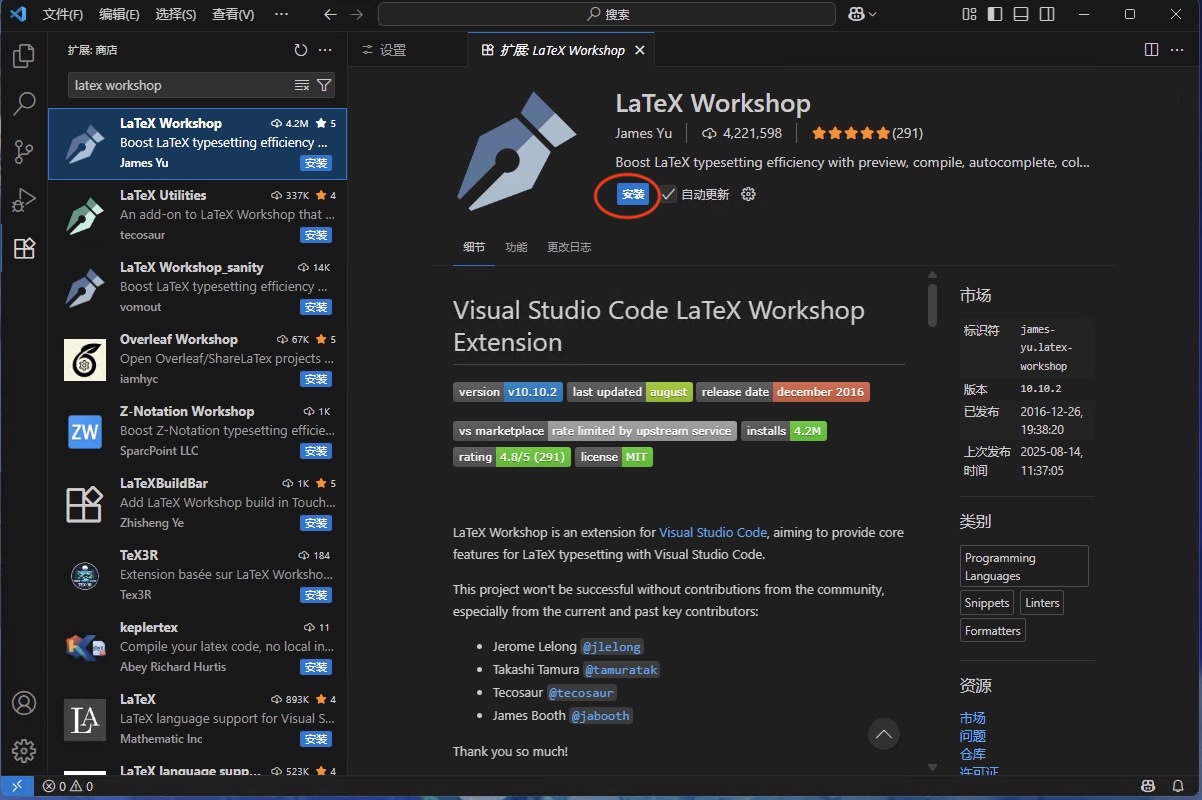Install LaTeX Workshop from the detail page
Image resolution: width=1202 pixels, height=800 pixels.
(633, 194)
